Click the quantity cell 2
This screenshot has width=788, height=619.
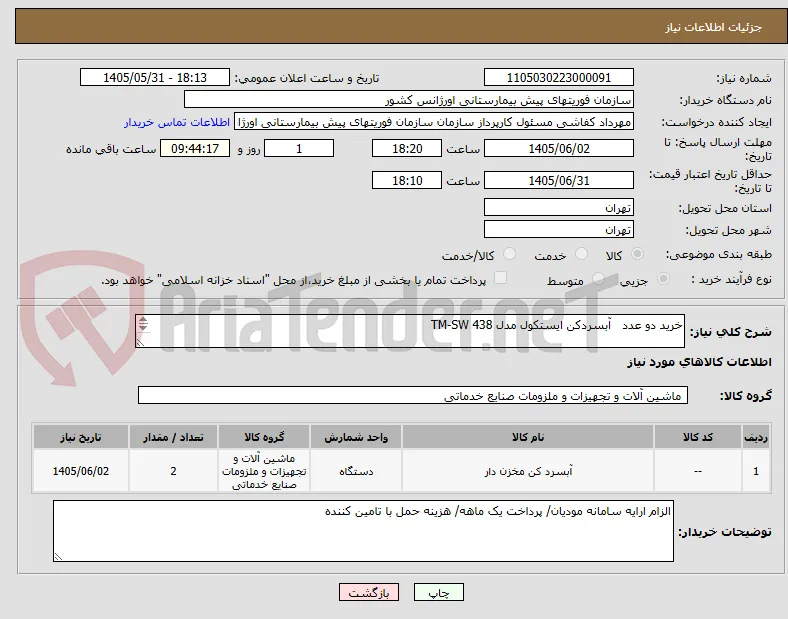(x=173, y=471)
